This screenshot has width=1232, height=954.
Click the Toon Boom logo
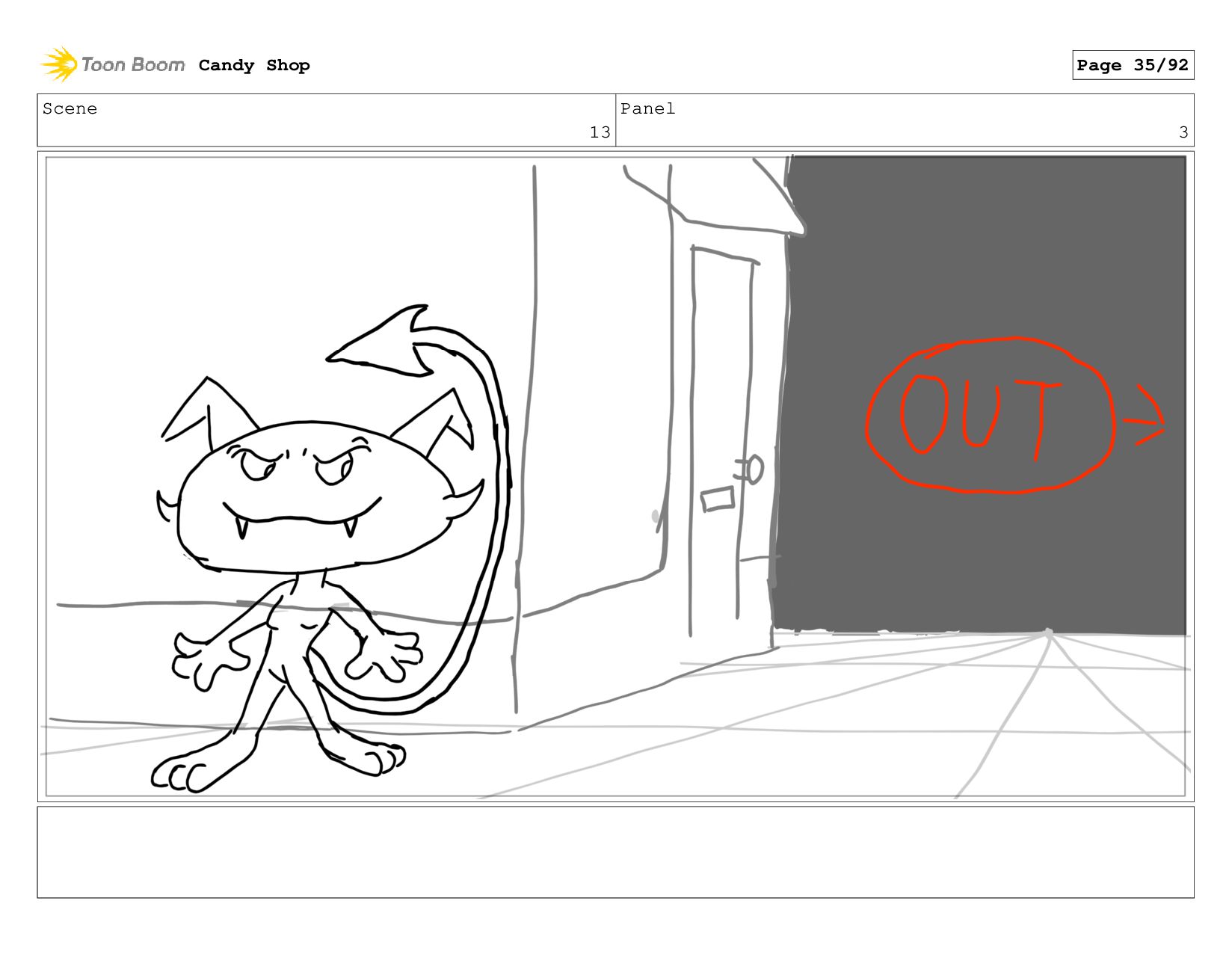click(113, 65)
